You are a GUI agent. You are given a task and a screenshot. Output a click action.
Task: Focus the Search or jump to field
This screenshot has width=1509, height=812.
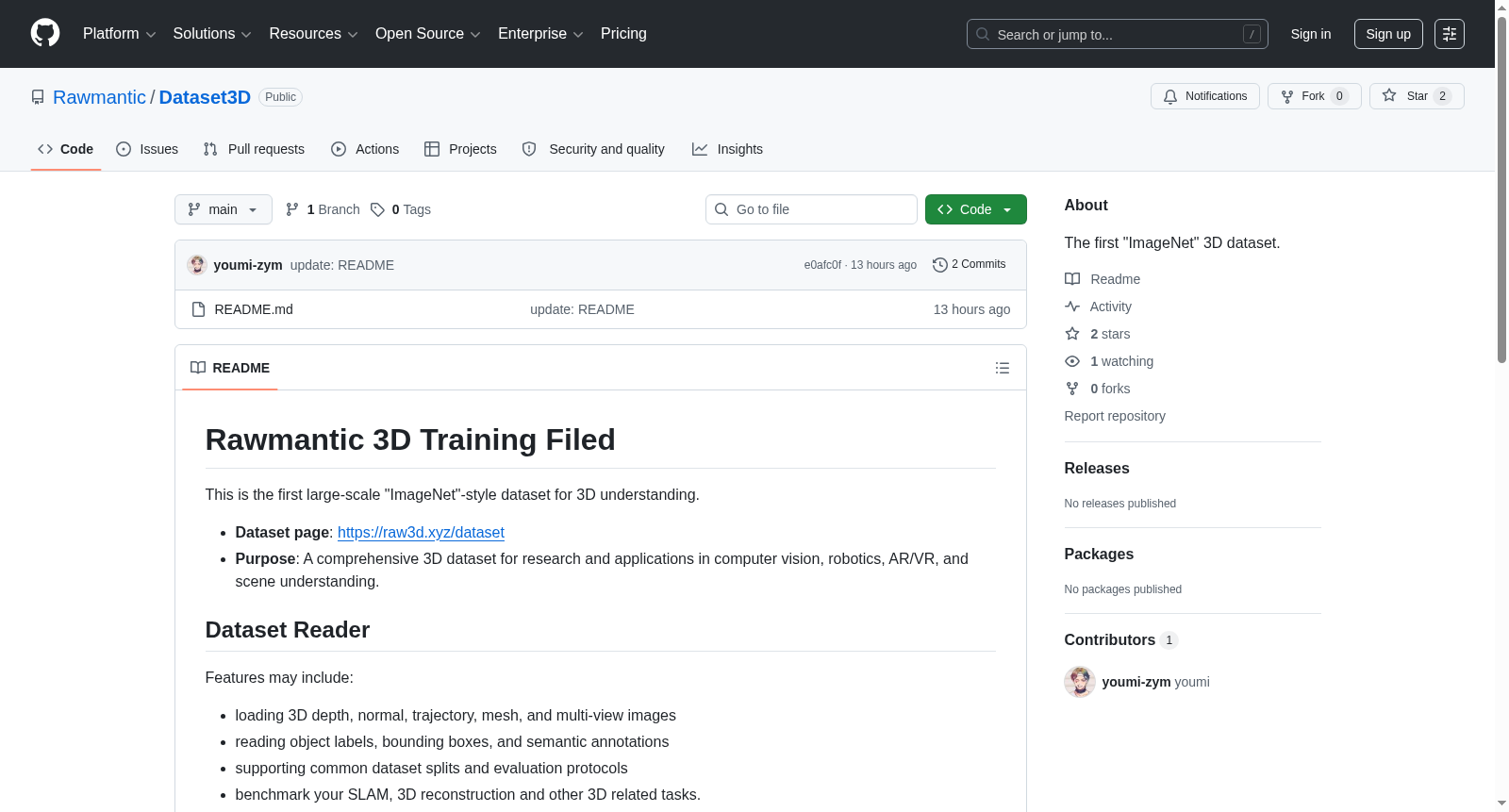[x=1118, y=34]
